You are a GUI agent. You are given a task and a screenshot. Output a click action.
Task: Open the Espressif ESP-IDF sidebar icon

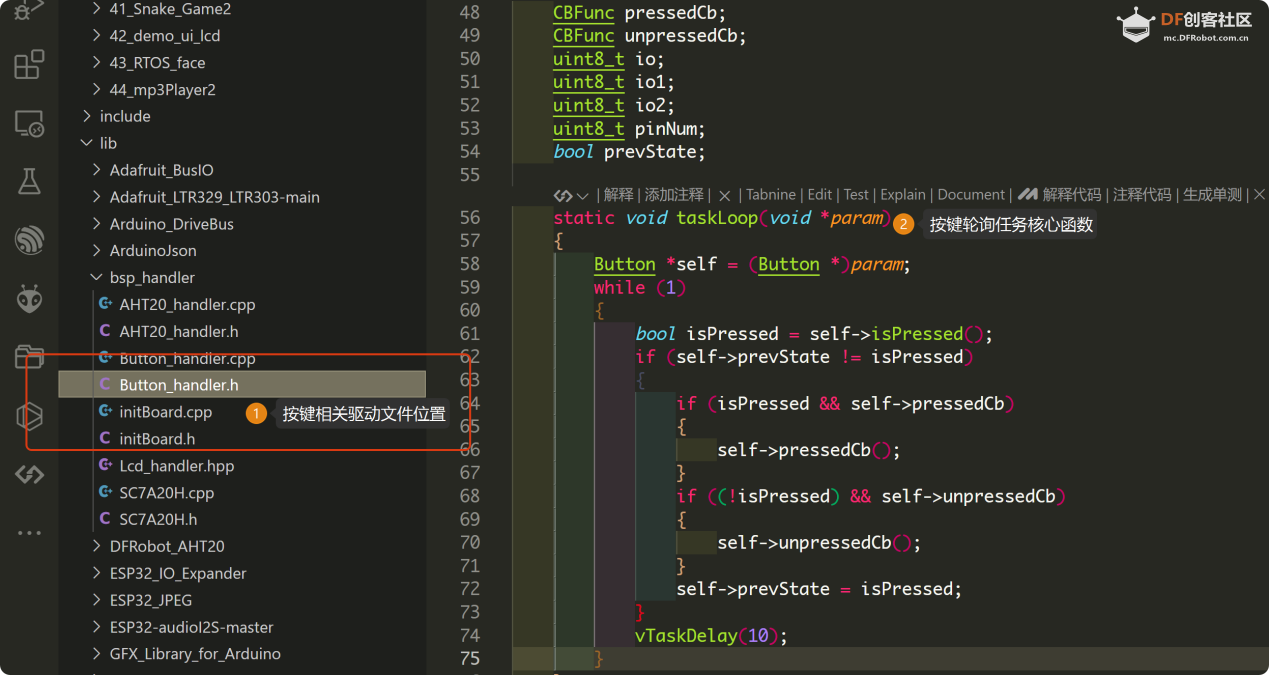(x=29, y=240)
